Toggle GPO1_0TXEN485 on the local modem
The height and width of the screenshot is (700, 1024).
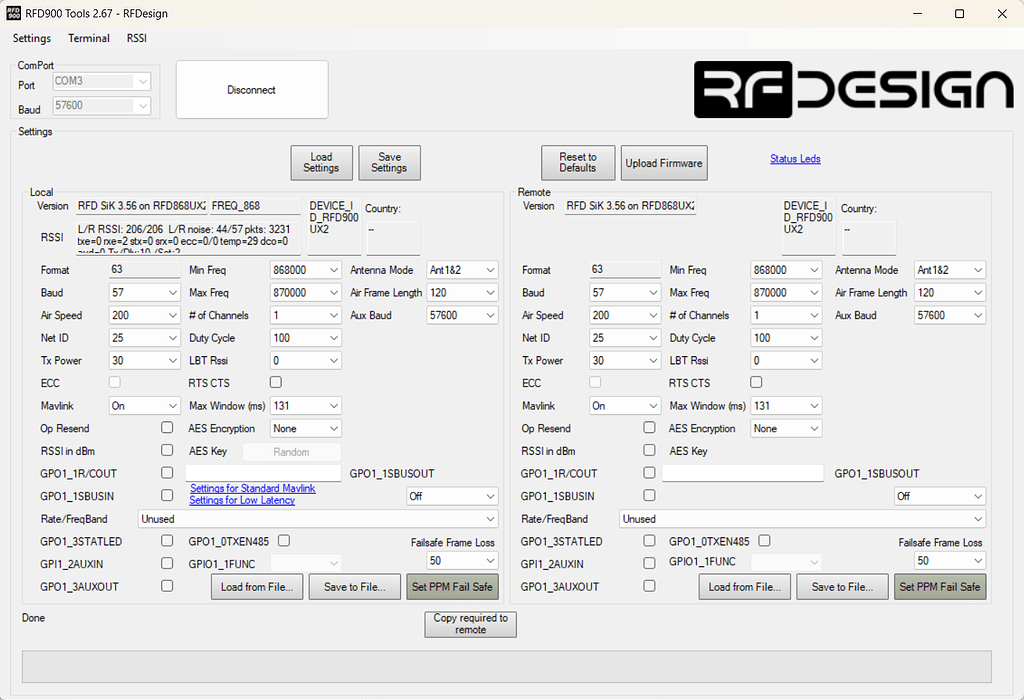pyautogui.click(x=283, y=541)
